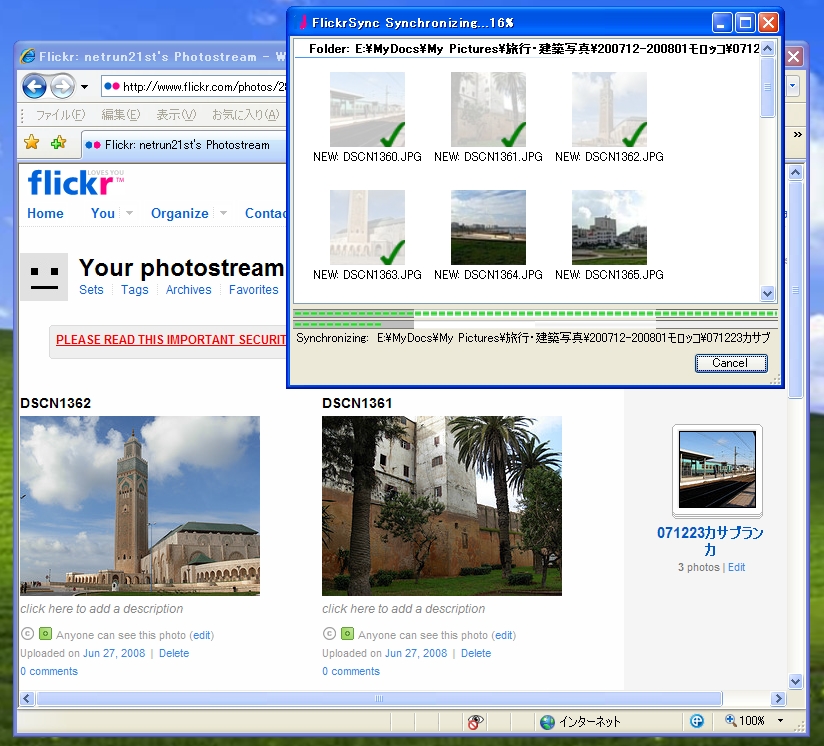Click Edit next to 3 photos
Screen dimensions: 824x746
[x=736, y=567]
